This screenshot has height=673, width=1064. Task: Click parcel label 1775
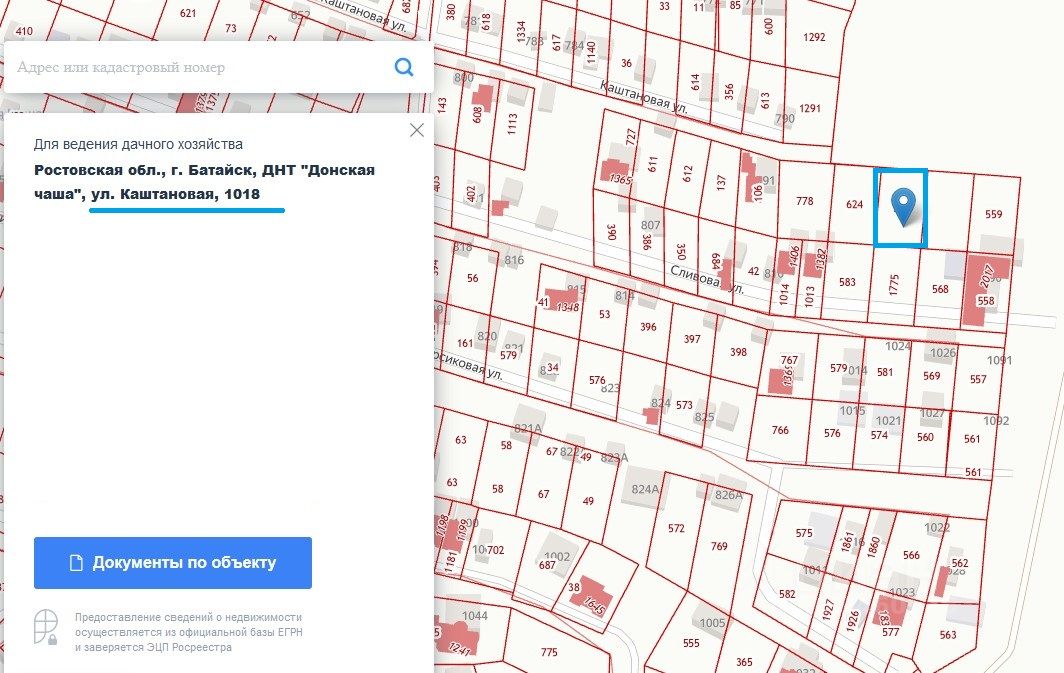point(894,284)
